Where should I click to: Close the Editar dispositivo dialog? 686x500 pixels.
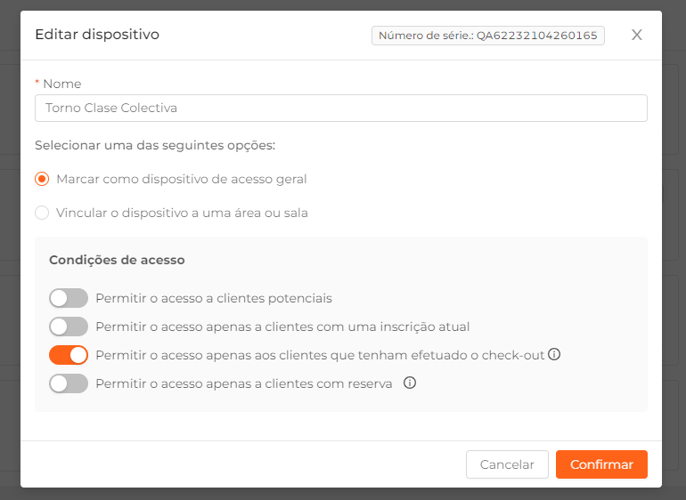(637, 35)
